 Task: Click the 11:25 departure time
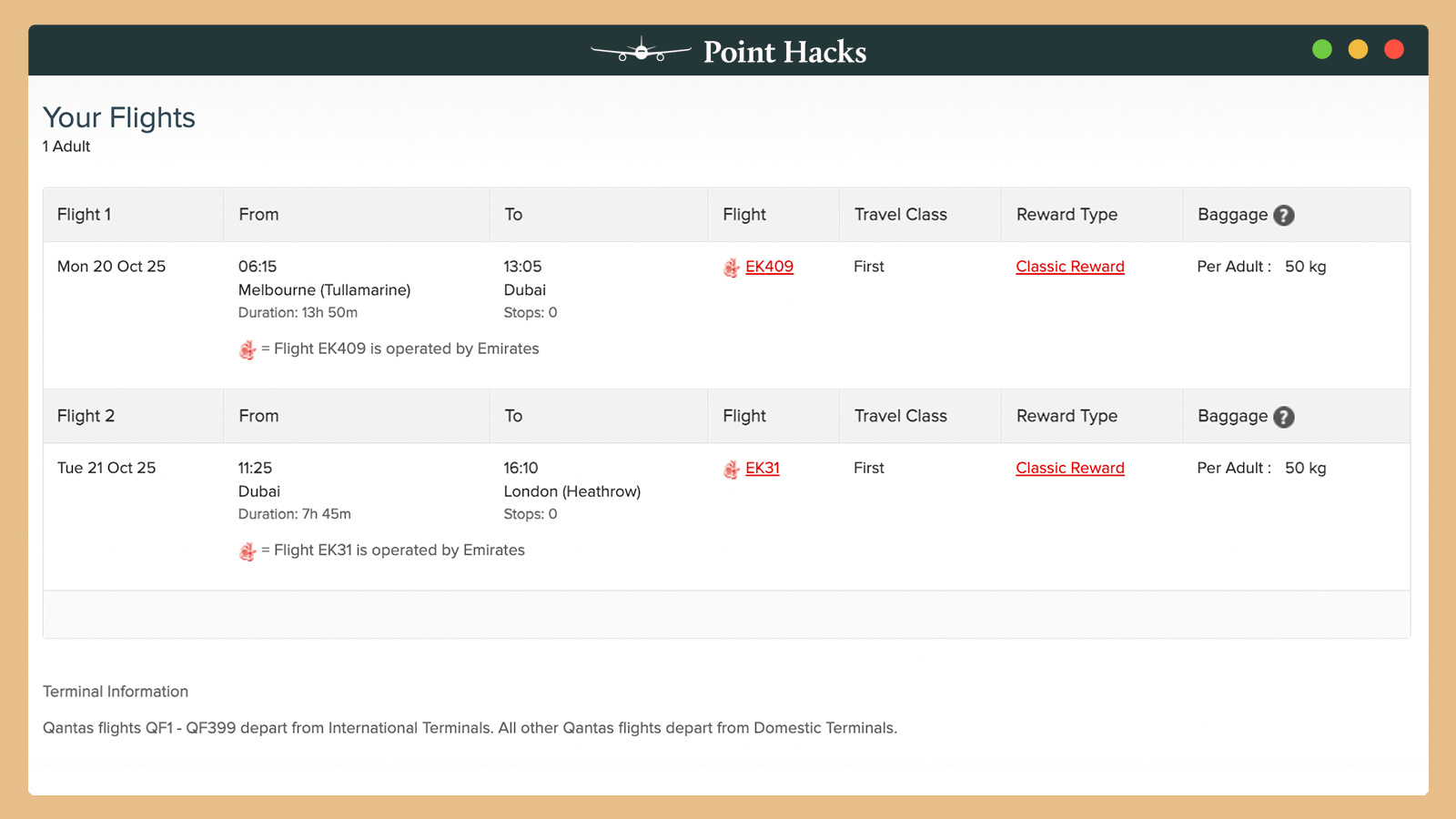[255, 468]
